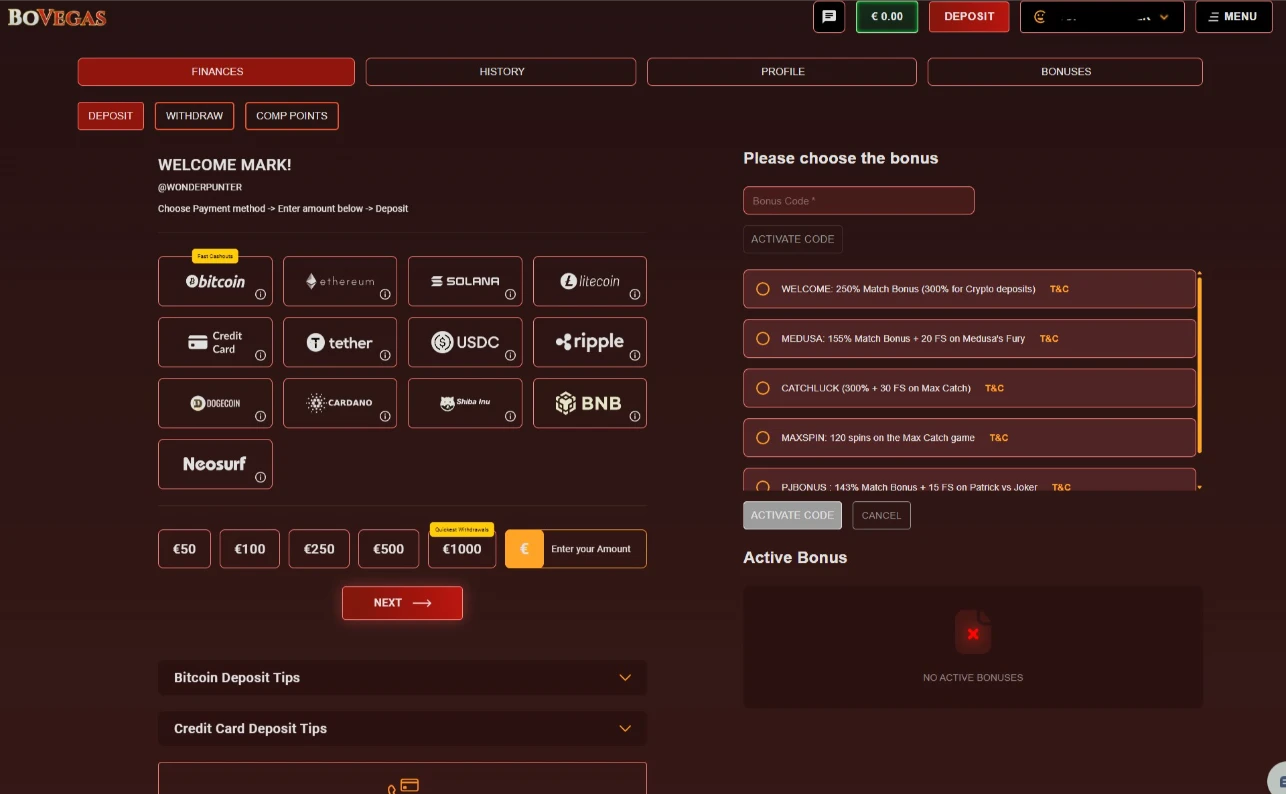Pick the Solana payment option
The width and height of the screenshot is (1286, 794).
pyautogui.click(x=465, y=281)
